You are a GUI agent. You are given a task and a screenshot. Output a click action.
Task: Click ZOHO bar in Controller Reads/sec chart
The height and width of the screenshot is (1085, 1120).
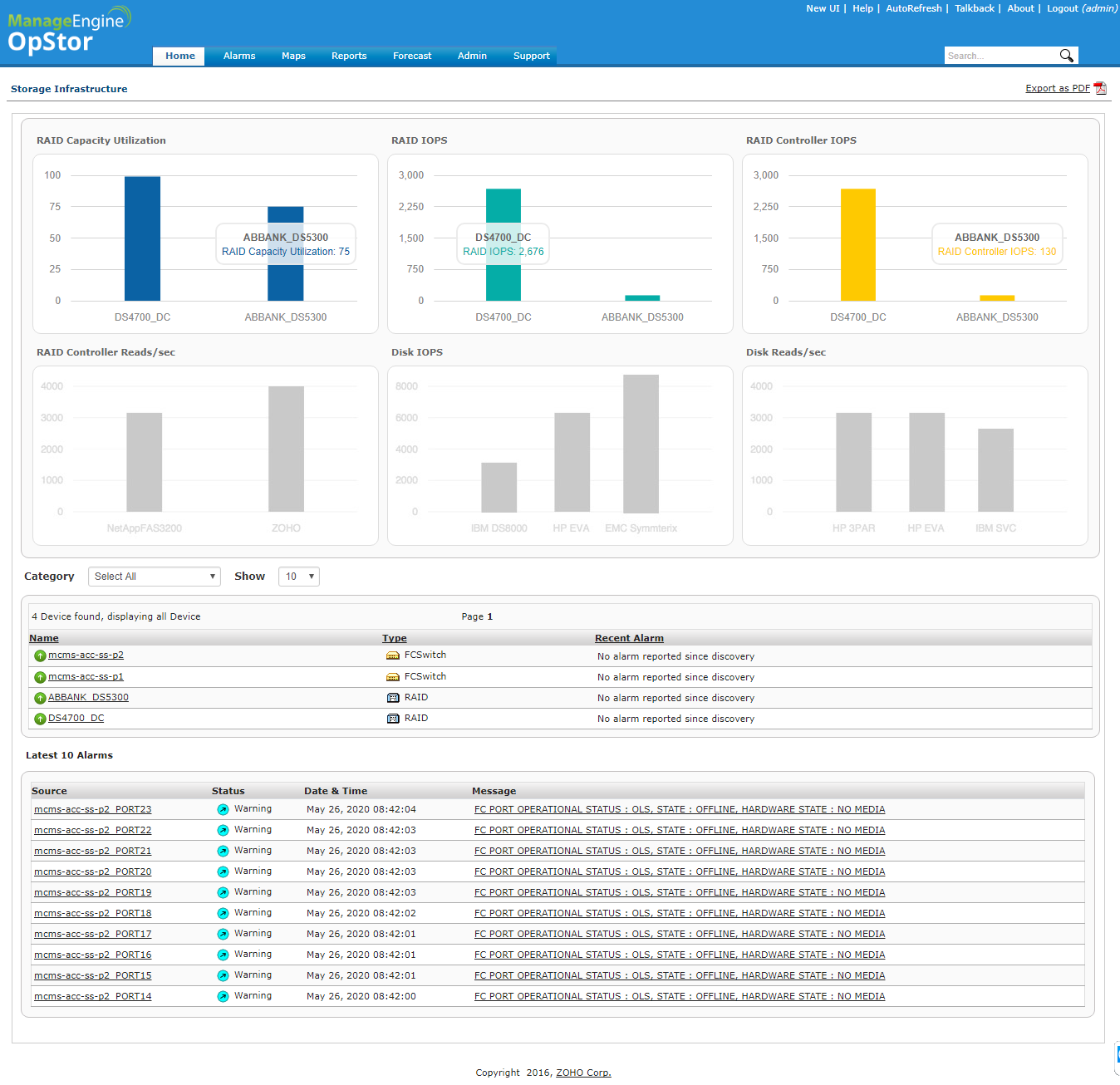pos(286,449)
